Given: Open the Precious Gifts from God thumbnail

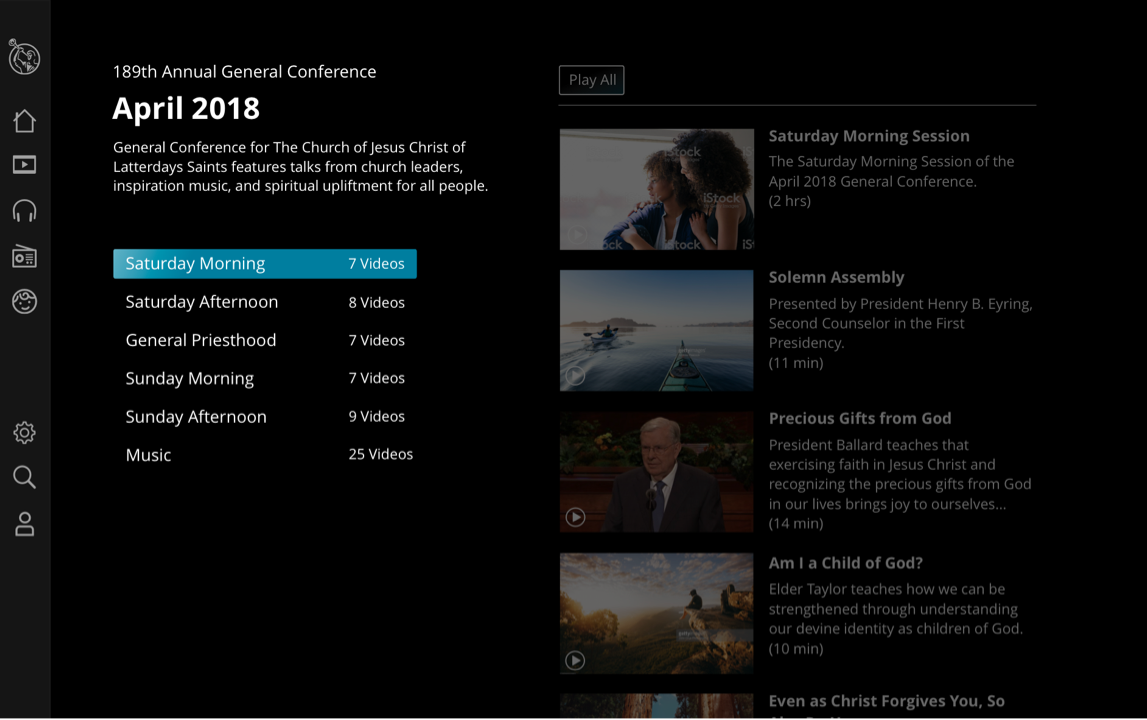Looking at the screenshot, I should point(656,472).
